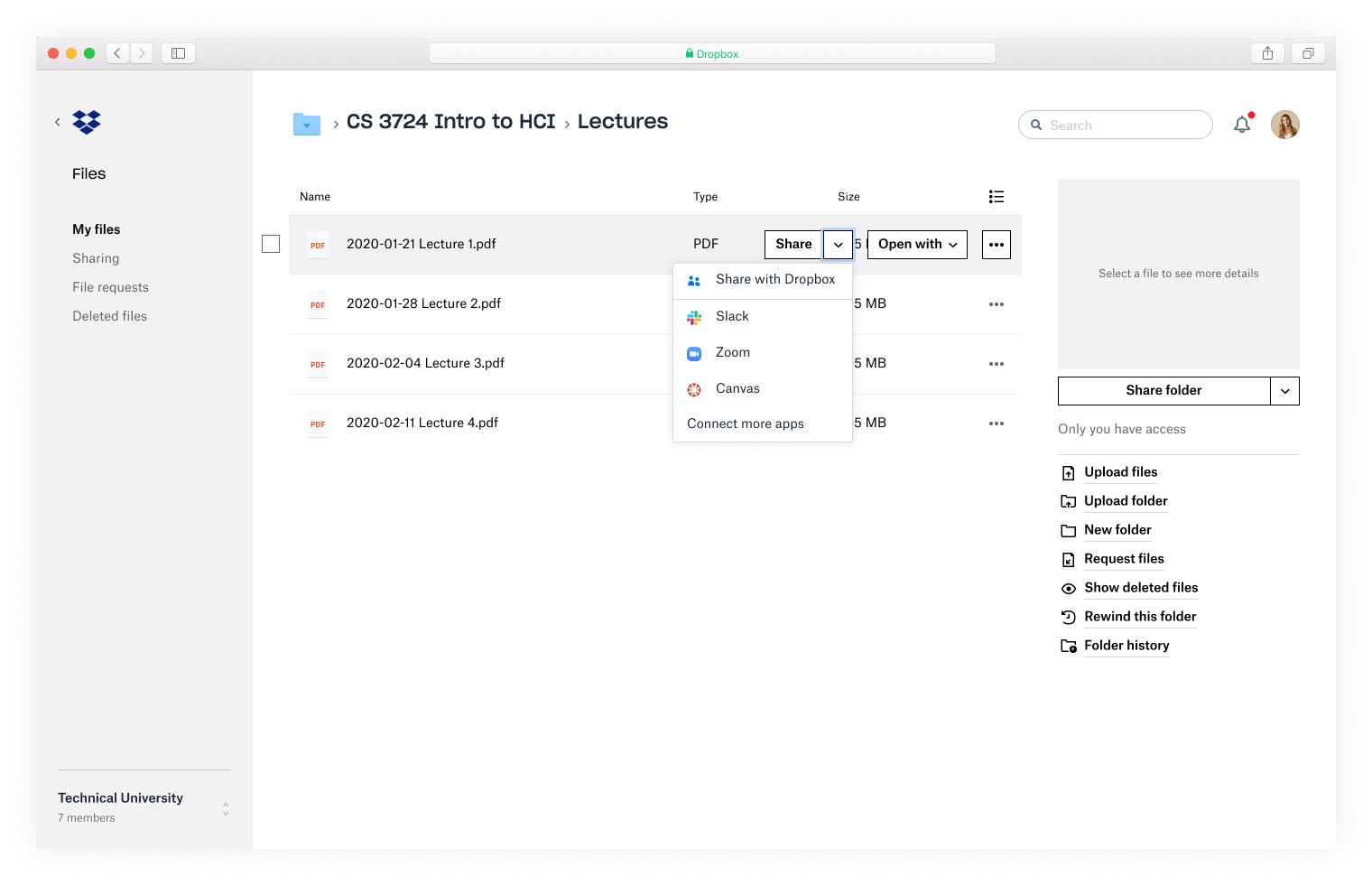Close the Share dropdown arrow on Lecture 1
Viewport: 1372px width, 885px height.
click(838, 245)
